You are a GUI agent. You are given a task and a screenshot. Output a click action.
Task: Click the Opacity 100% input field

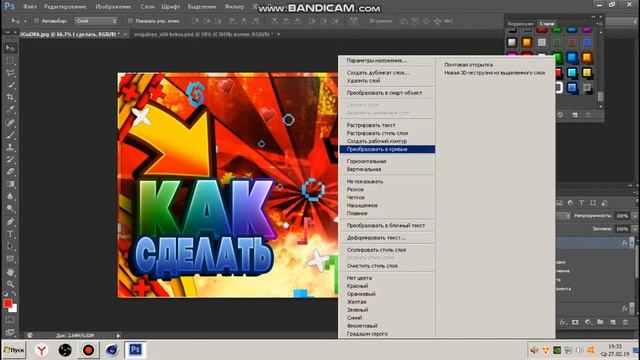(x=622, y=216)
